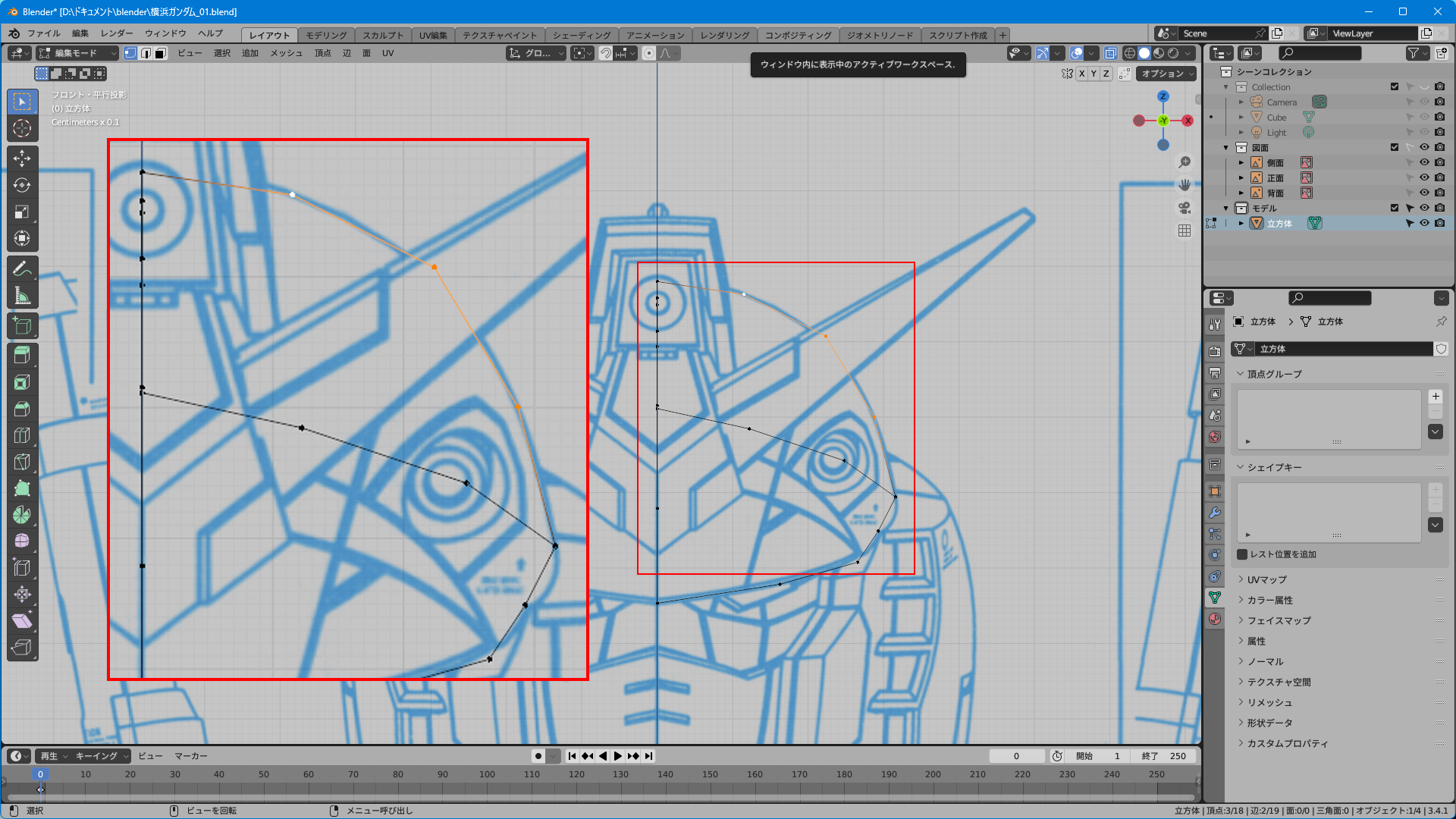Hide the 側面 object in outliner
The image size is (1456, 819).
[x=1424, y=162]
